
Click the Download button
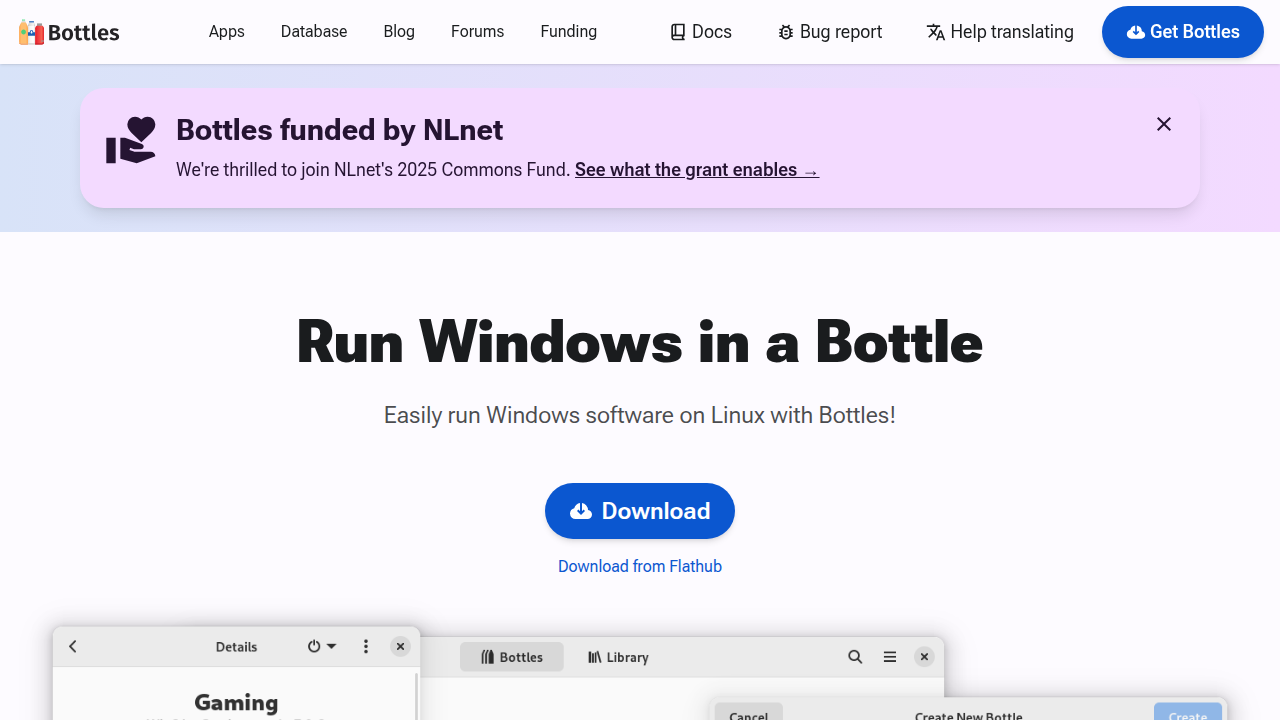(639, 511)
